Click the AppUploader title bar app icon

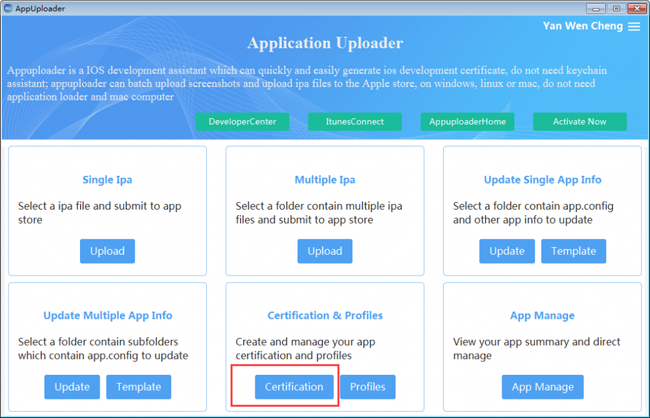pos(8,8)
